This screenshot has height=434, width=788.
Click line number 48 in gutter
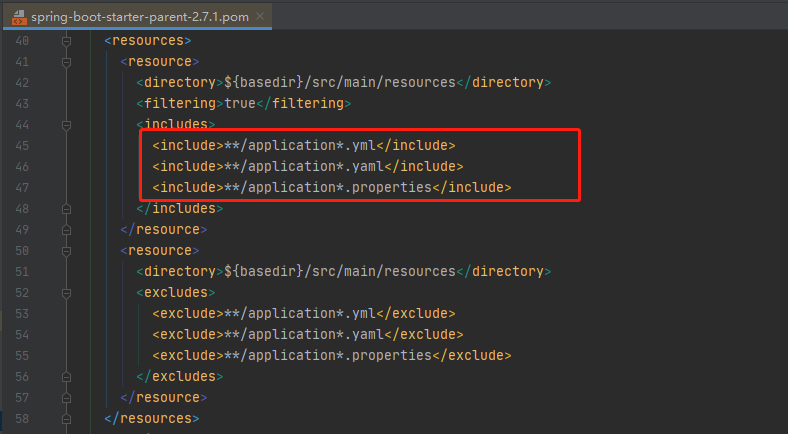[22, 208]
